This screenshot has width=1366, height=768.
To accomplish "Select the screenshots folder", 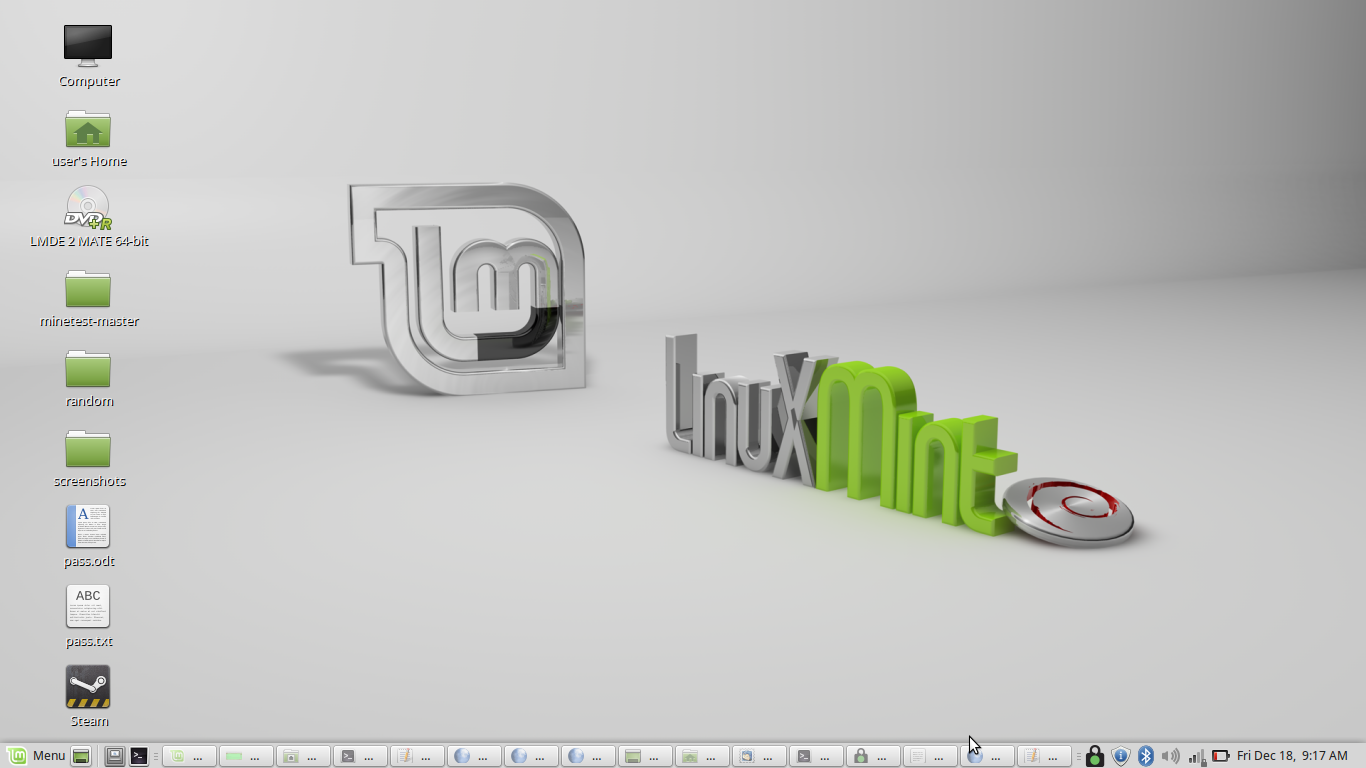I will coord(89,458).
